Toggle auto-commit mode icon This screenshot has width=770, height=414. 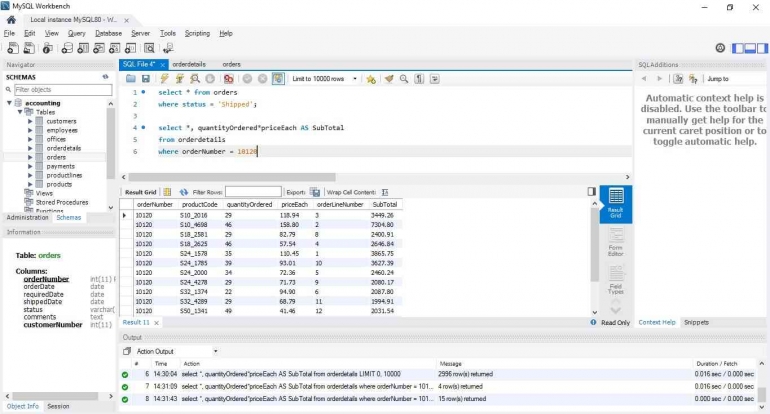[x=278, y=79]
